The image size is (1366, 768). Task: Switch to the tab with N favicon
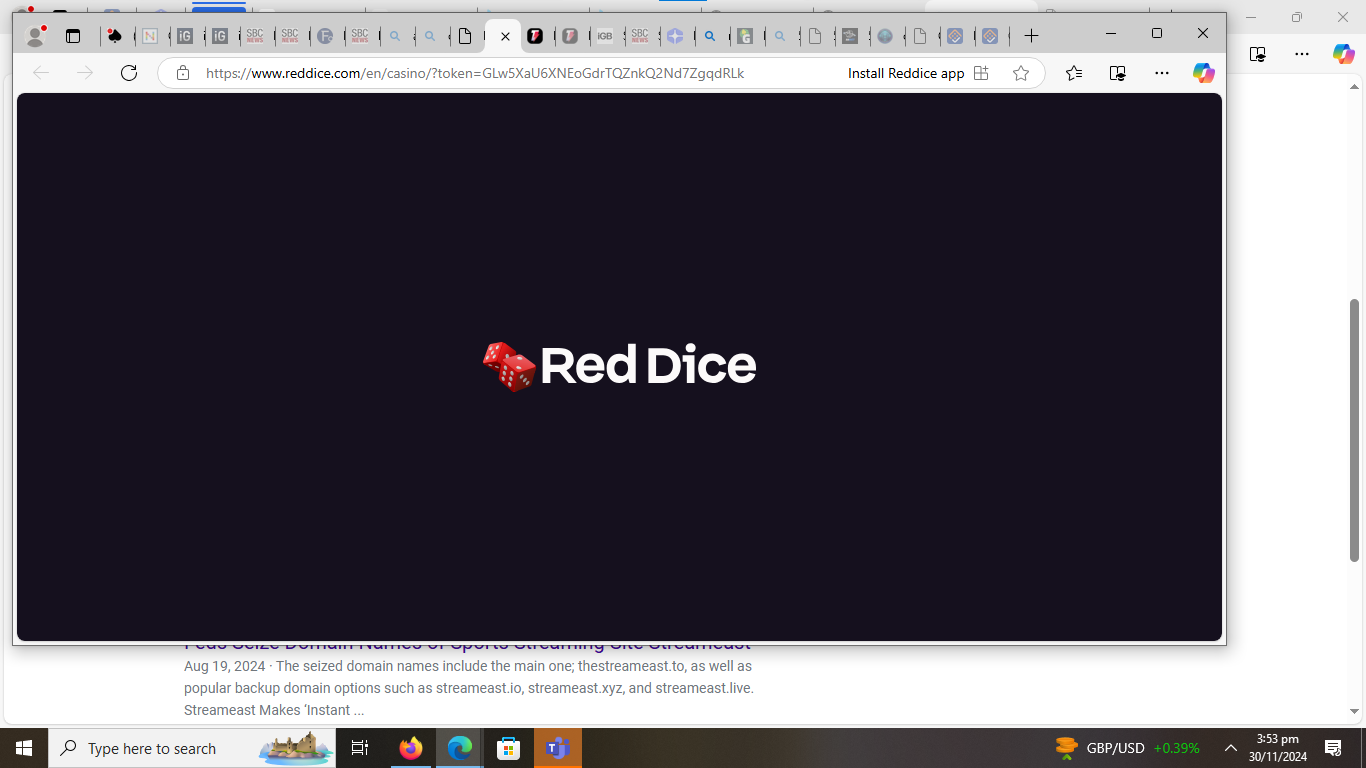[x=150, y=36]
